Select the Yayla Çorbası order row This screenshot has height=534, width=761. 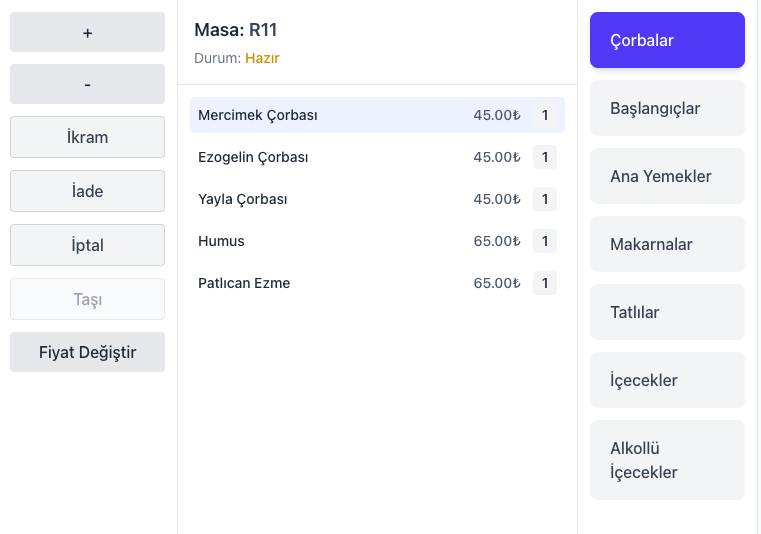[377, 199]
